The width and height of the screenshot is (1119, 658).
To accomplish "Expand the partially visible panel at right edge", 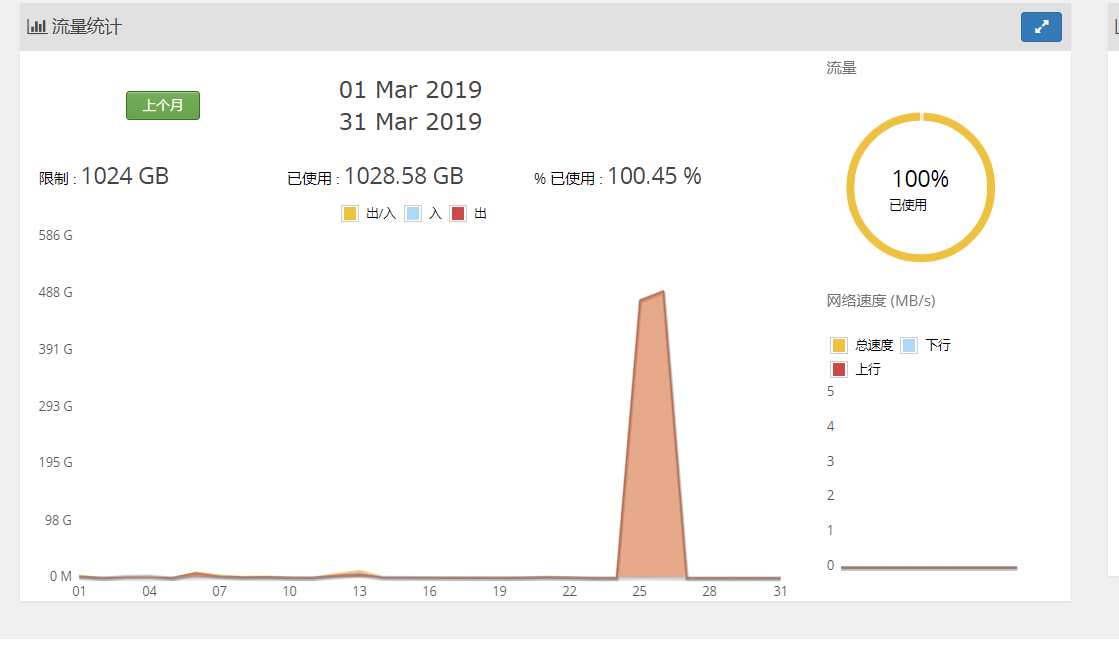I will [x=1112, y=27].
